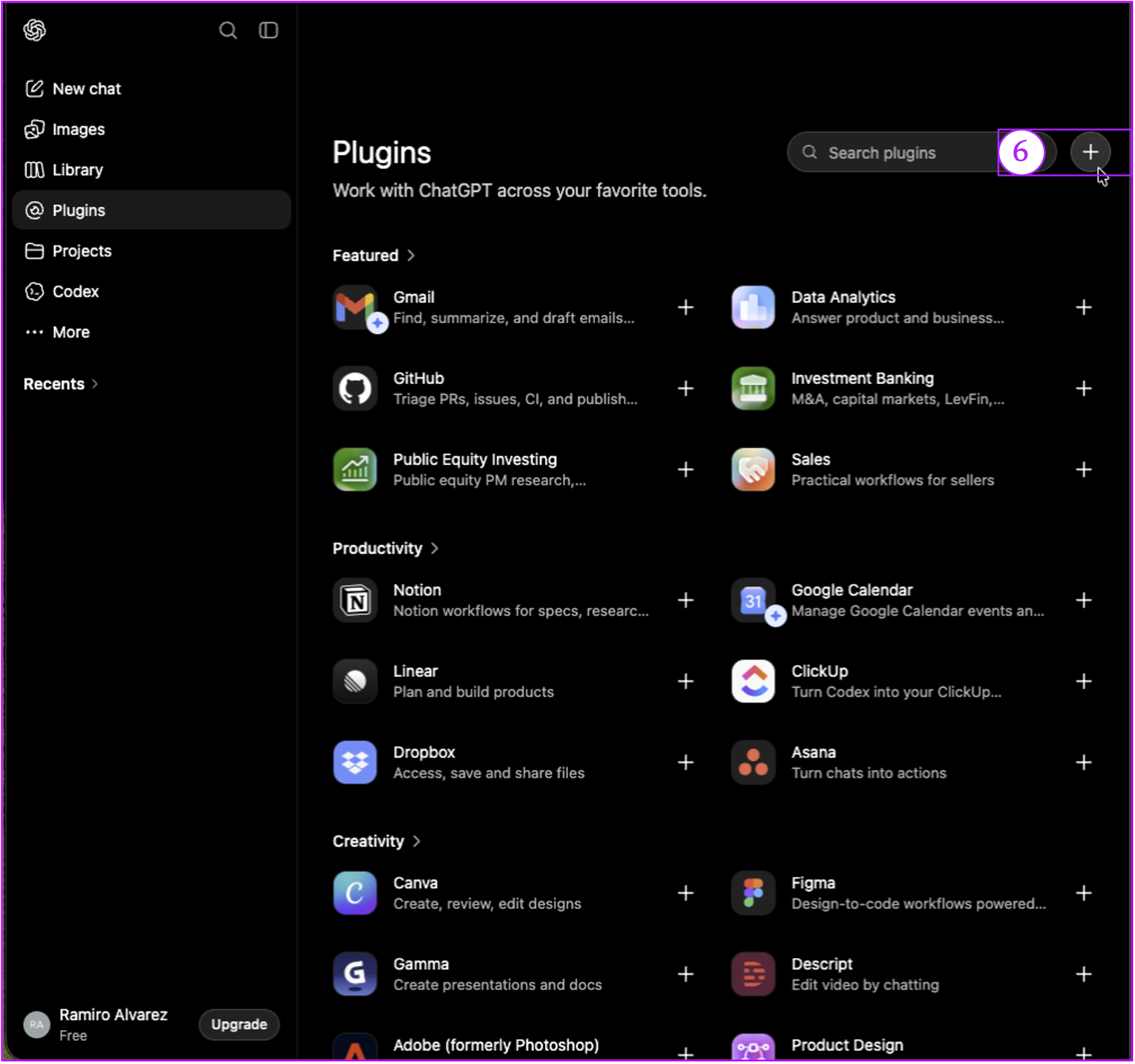Click the Gmail plugin title
Viewport: 1135px width, 1064px height.
click(x=414, y=297)
